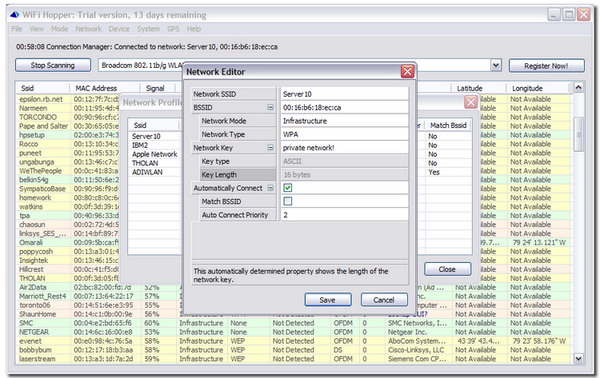This screenshot has height=378, width=600.
Task: Collapse the Automatically Connect group
Action: point(271,188)
